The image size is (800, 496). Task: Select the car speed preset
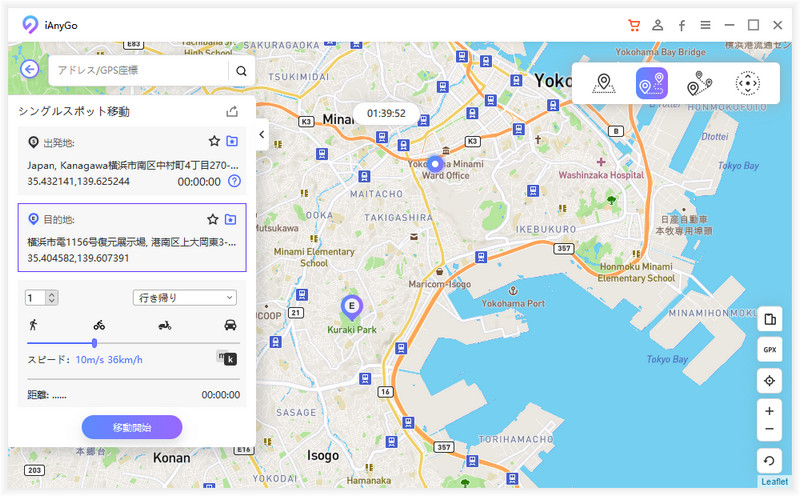[x=230, y=325]
